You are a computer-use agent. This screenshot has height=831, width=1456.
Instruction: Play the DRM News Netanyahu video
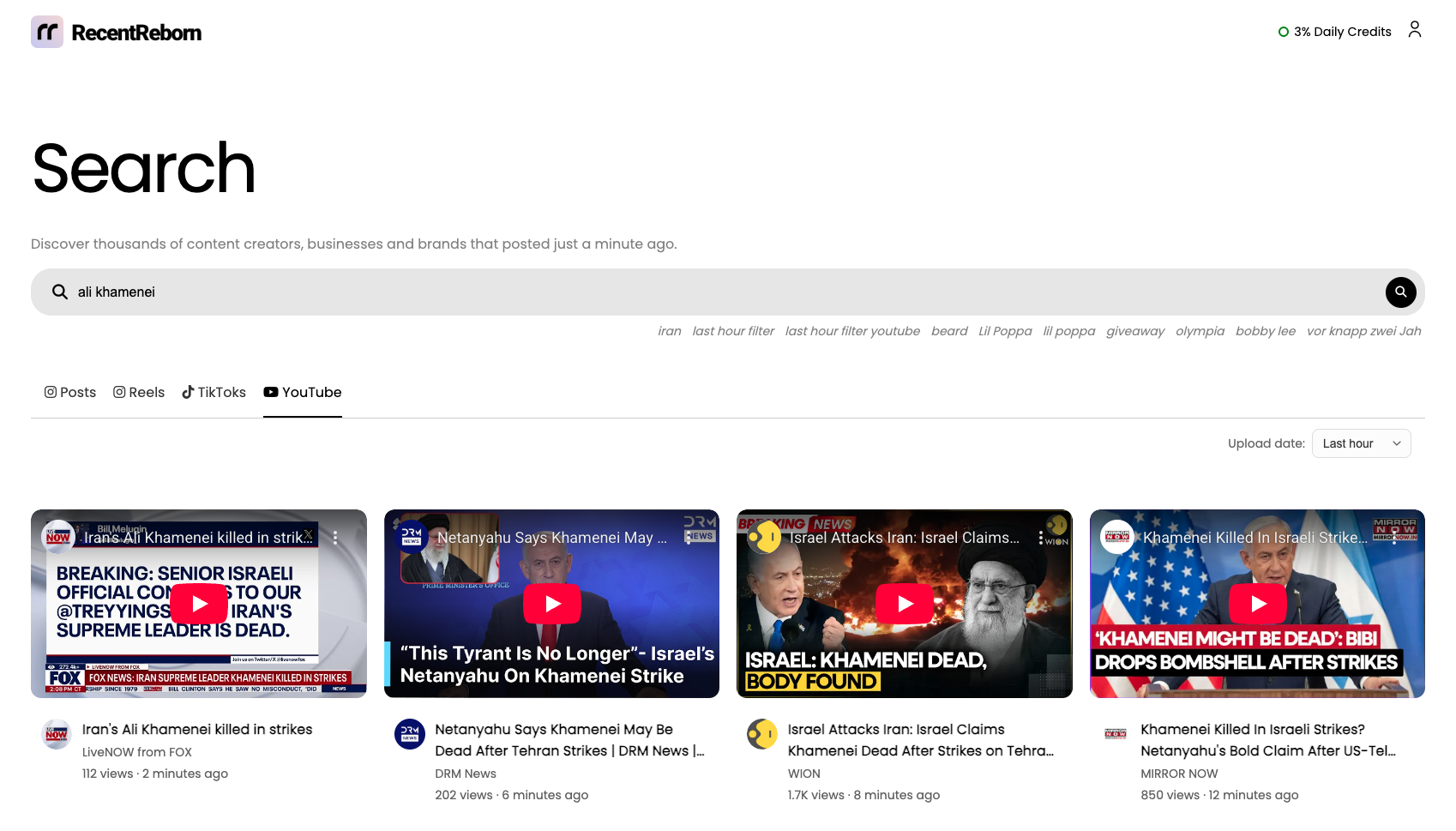pos(552,604)
